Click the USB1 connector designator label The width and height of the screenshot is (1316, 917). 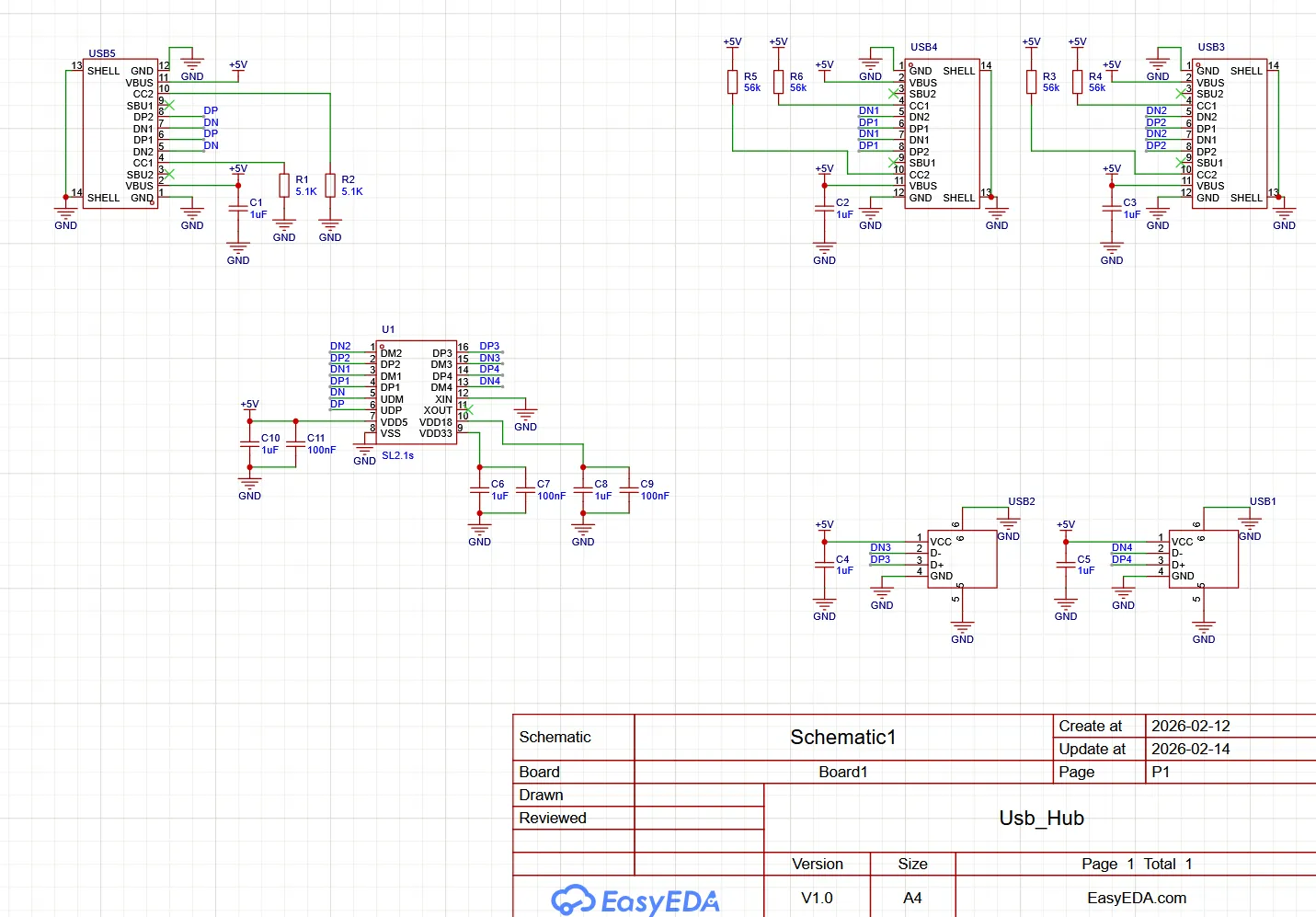click(1263, 501)
